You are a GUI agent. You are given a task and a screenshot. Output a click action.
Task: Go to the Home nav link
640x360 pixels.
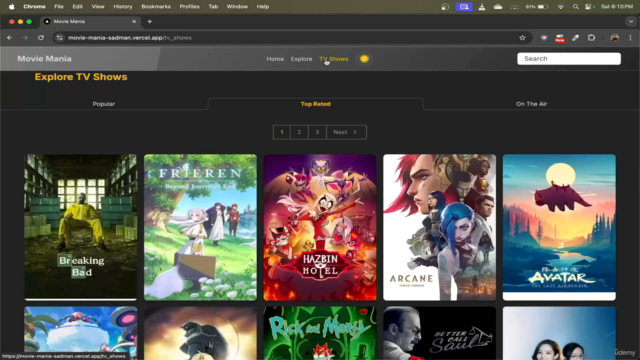pyautogui.click(x=275, y=59)
